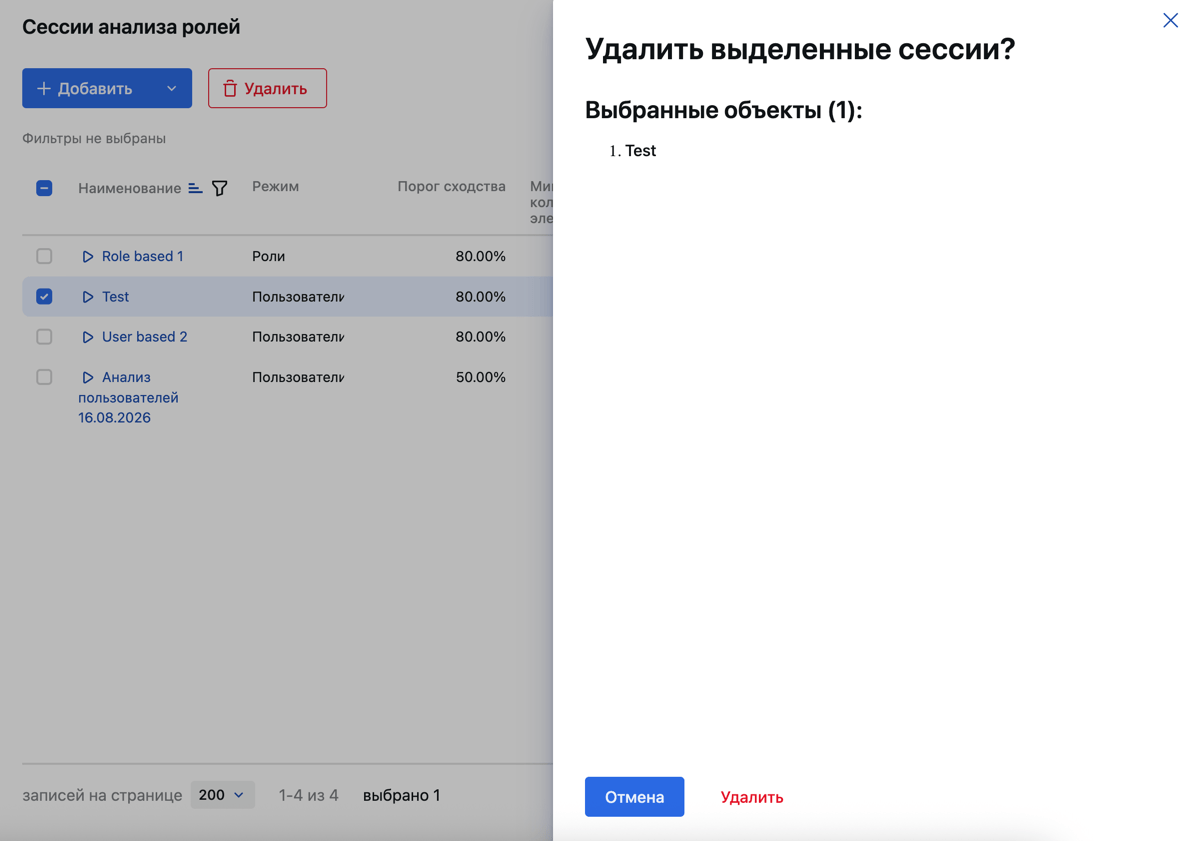Click the play triangle icon beside User based 2
This screenshot has height=841, width=1189.
88,337
